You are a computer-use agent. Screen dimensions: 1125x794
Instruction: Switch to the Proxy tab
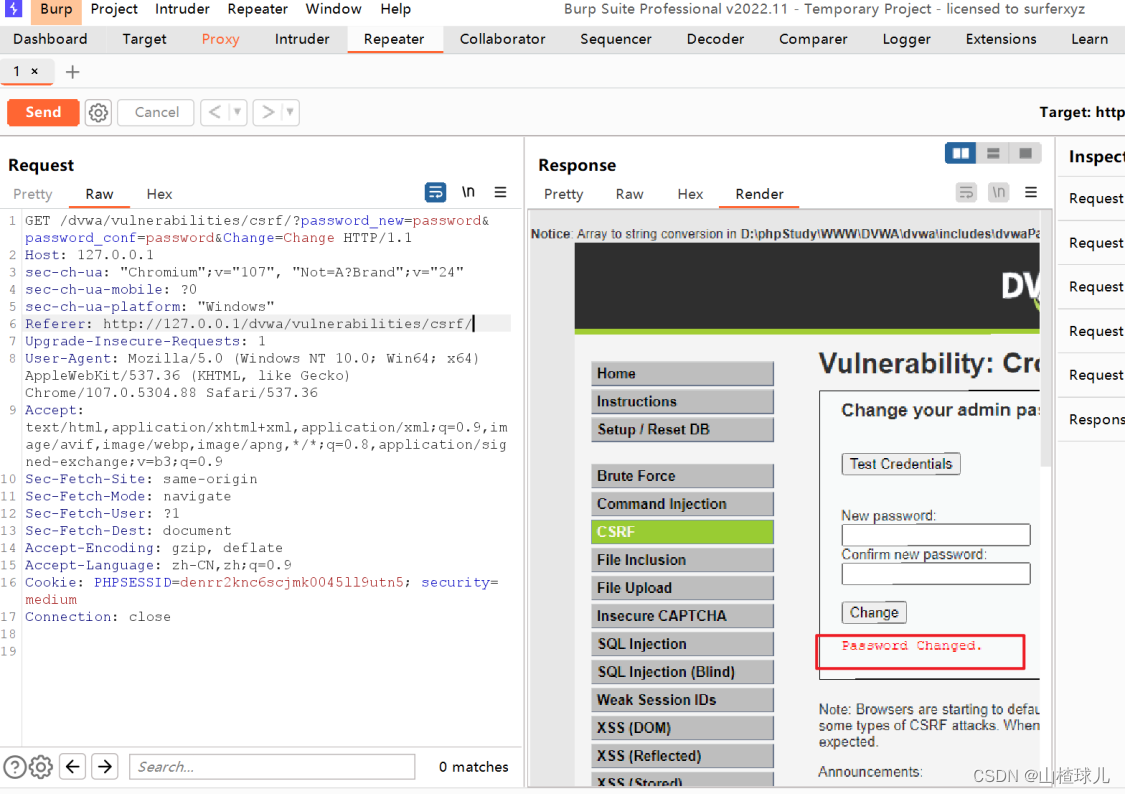click(220, 39)
